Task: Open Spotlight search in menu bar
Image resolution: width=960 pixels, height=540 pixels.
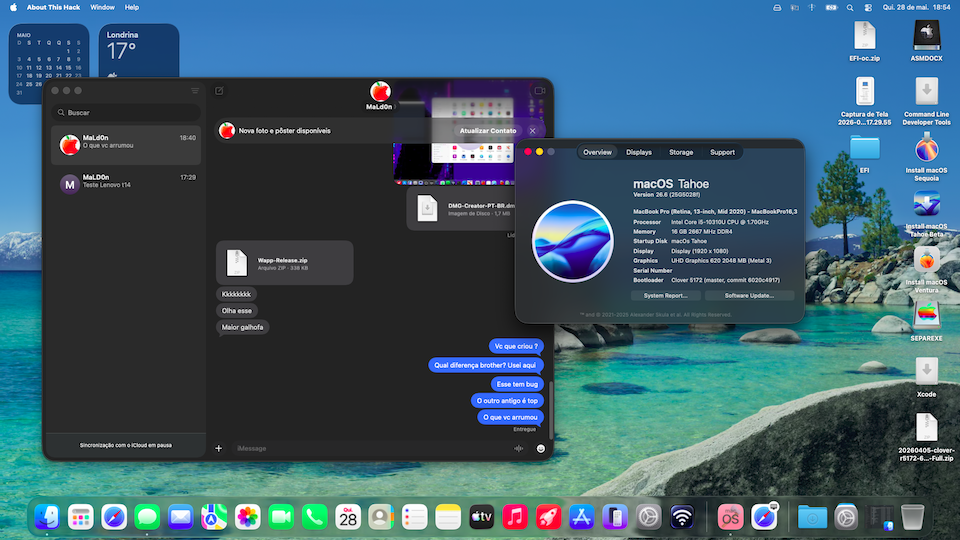Action: [850, 7]
